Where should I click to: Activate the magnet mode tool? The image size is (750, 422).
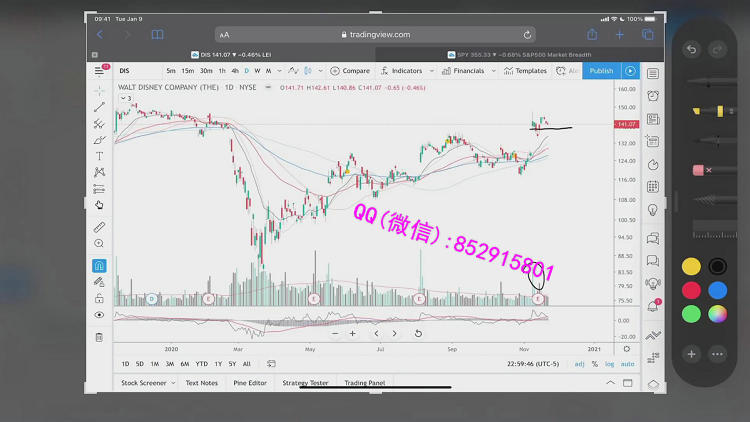pyautogui.click(x=99, y=266)
